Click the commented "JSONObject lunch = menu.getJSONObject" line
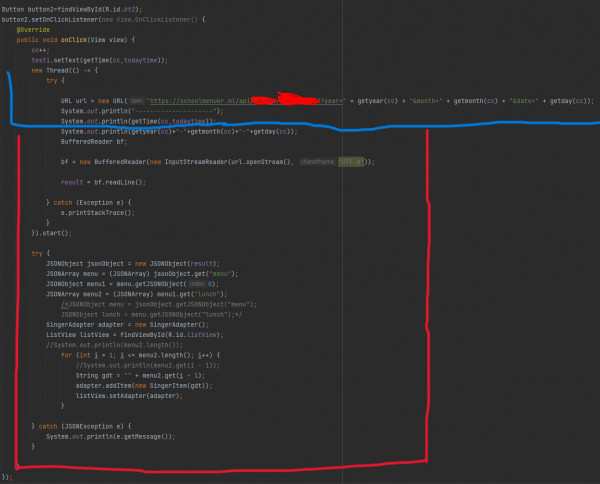 (151, 315)
